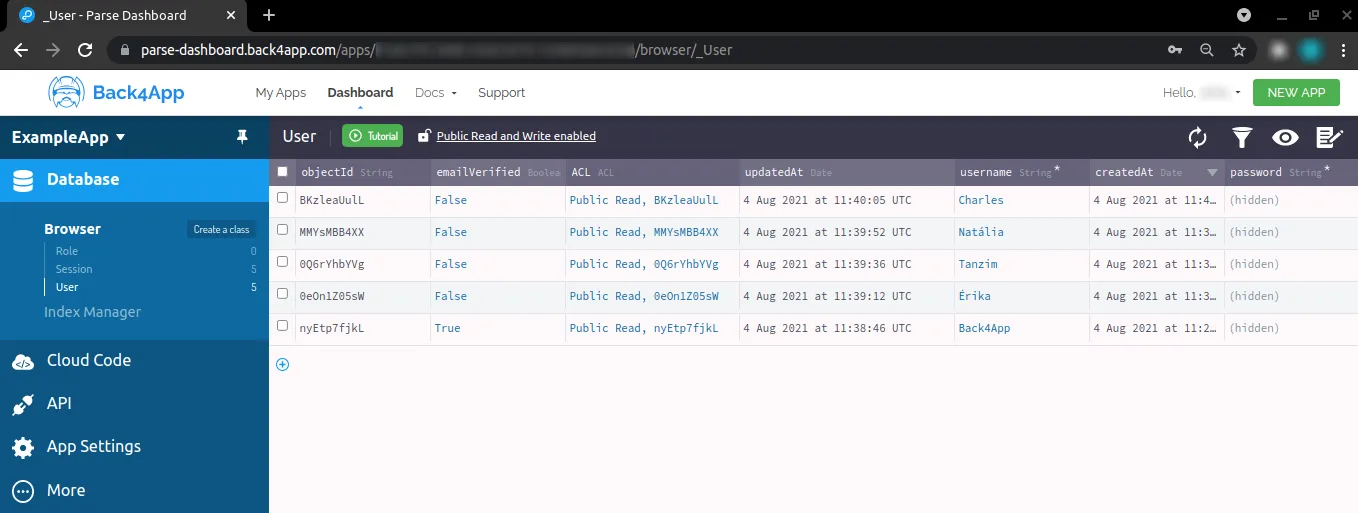Sort by the createdAt column arrow
Image resolution: width=1358 pixels, height=513 pixels.
coord(1212,172)
